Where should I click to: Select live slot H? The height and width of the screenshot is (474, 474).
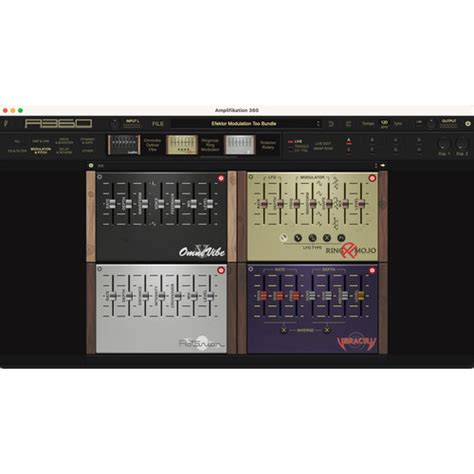(x=419, y=150)
